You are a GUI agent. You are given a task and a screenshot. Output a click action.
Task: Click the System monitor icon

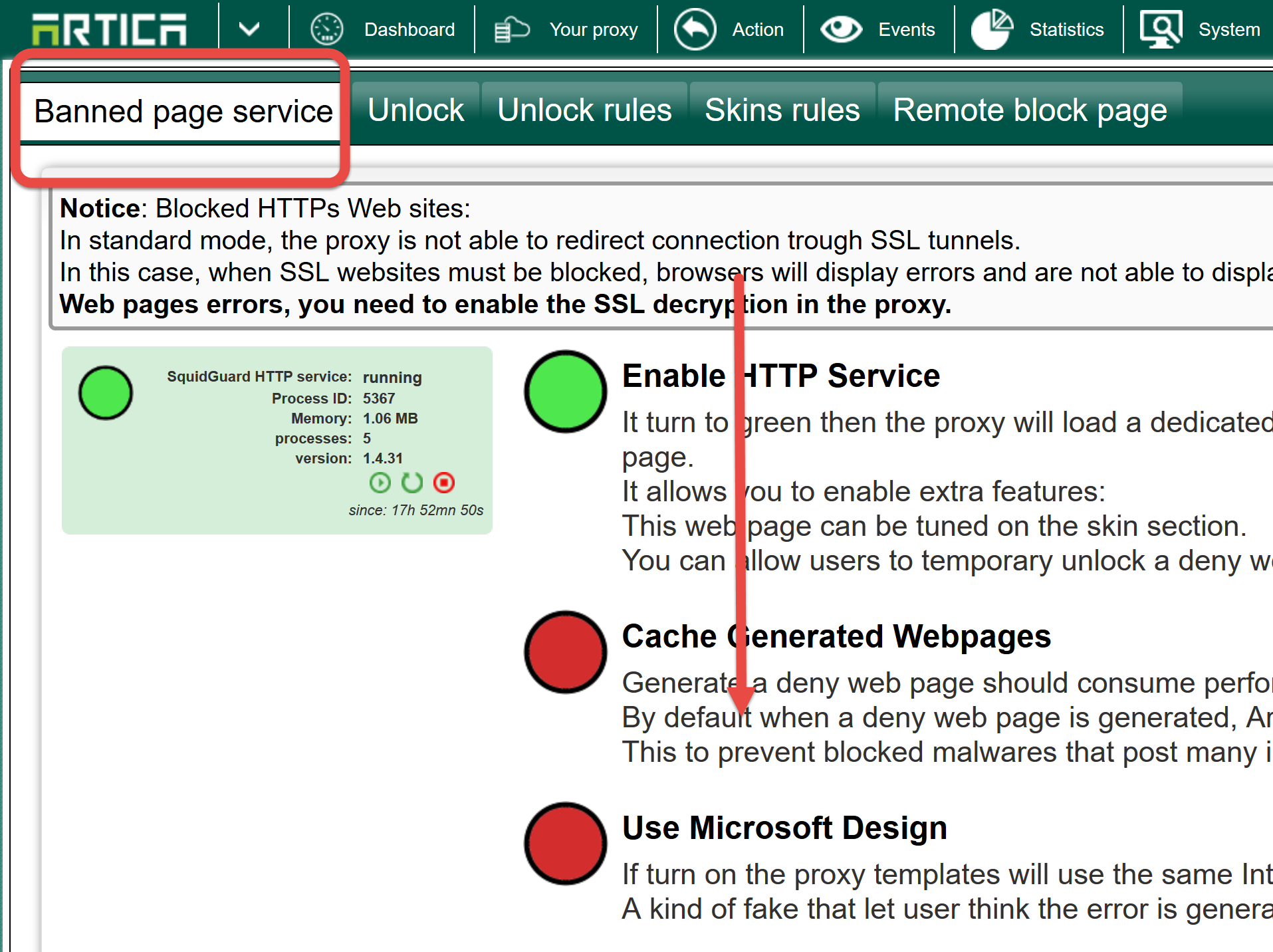[1161, 29]
